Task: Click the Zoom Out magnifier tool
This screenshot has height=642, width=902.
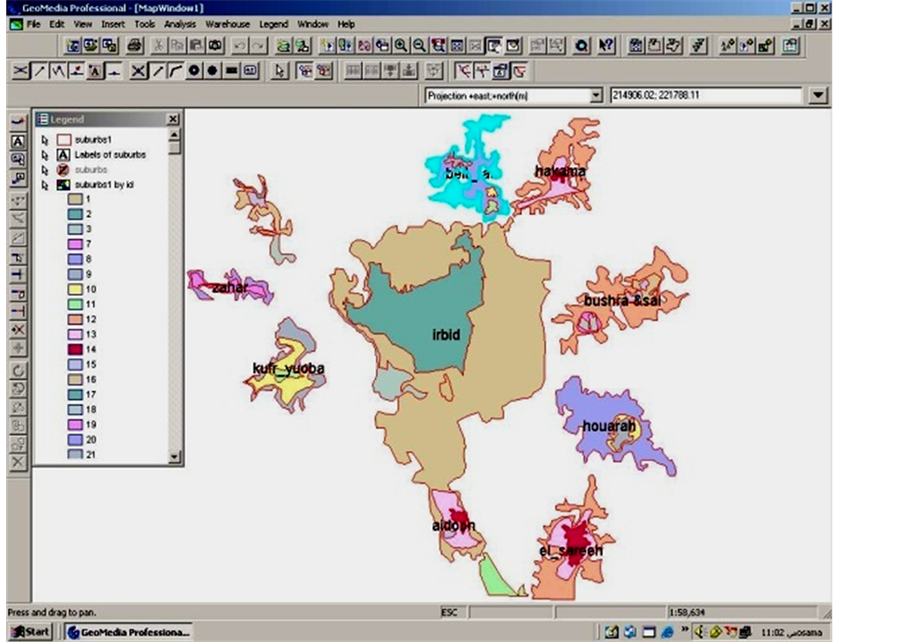Action: pyautogui.click(x=420, y=45)
